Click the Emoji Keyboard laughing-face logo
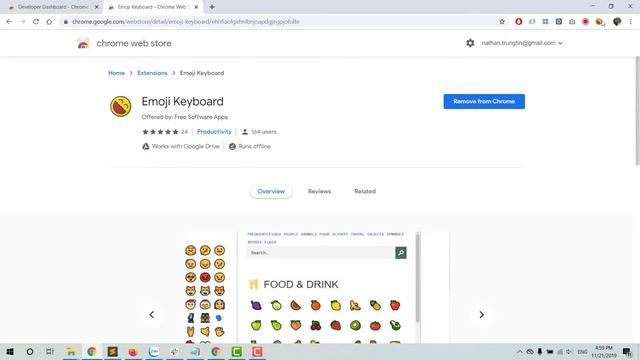The image size is (640, 360). [x=121, y=106]
